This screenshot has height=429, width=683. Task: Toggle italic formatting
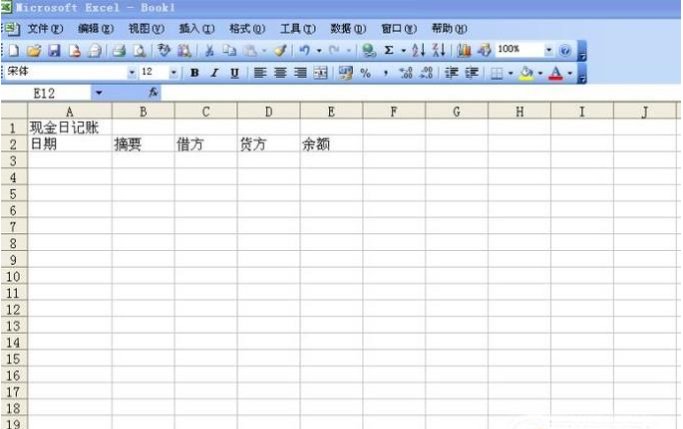[x=214, y=73]
